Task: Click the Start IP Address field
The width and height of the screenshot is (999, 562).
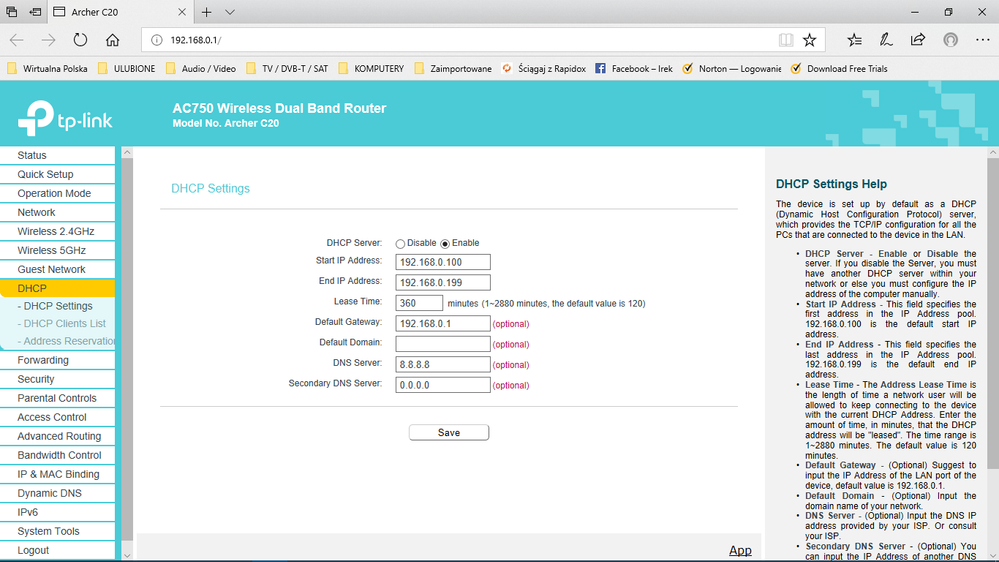Action: pos(442,262)
